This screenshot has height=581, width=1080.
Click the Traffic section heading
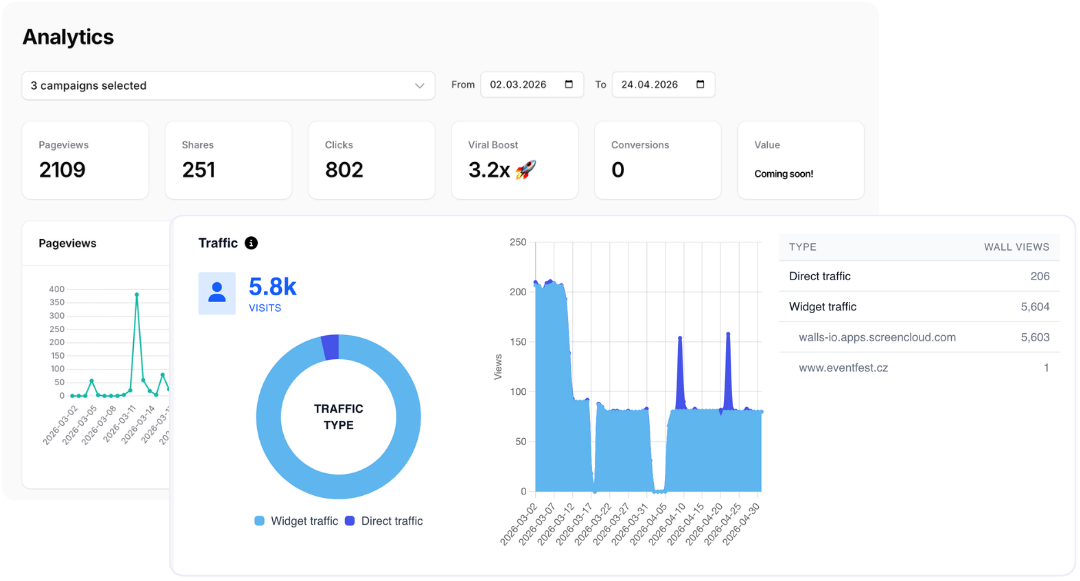click(x=218, y=243)
